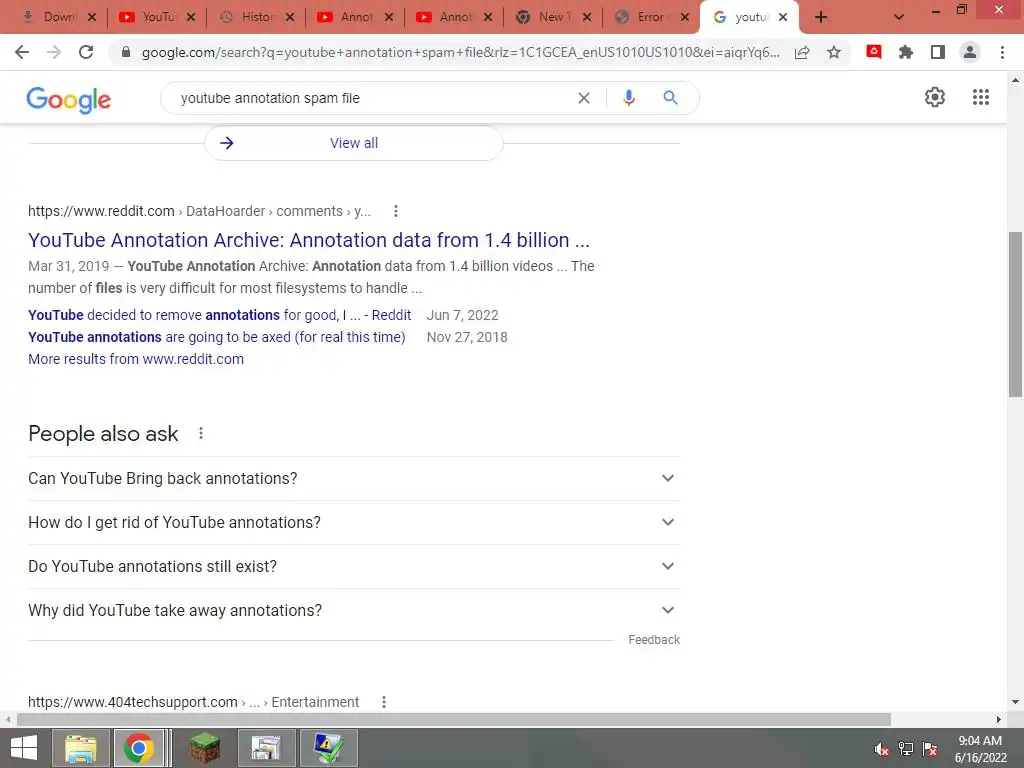The width and height of the screenshot is (1024, 768).
Task: Open the options dots beside 404techsupport result
Action: (x=384, y=702)
